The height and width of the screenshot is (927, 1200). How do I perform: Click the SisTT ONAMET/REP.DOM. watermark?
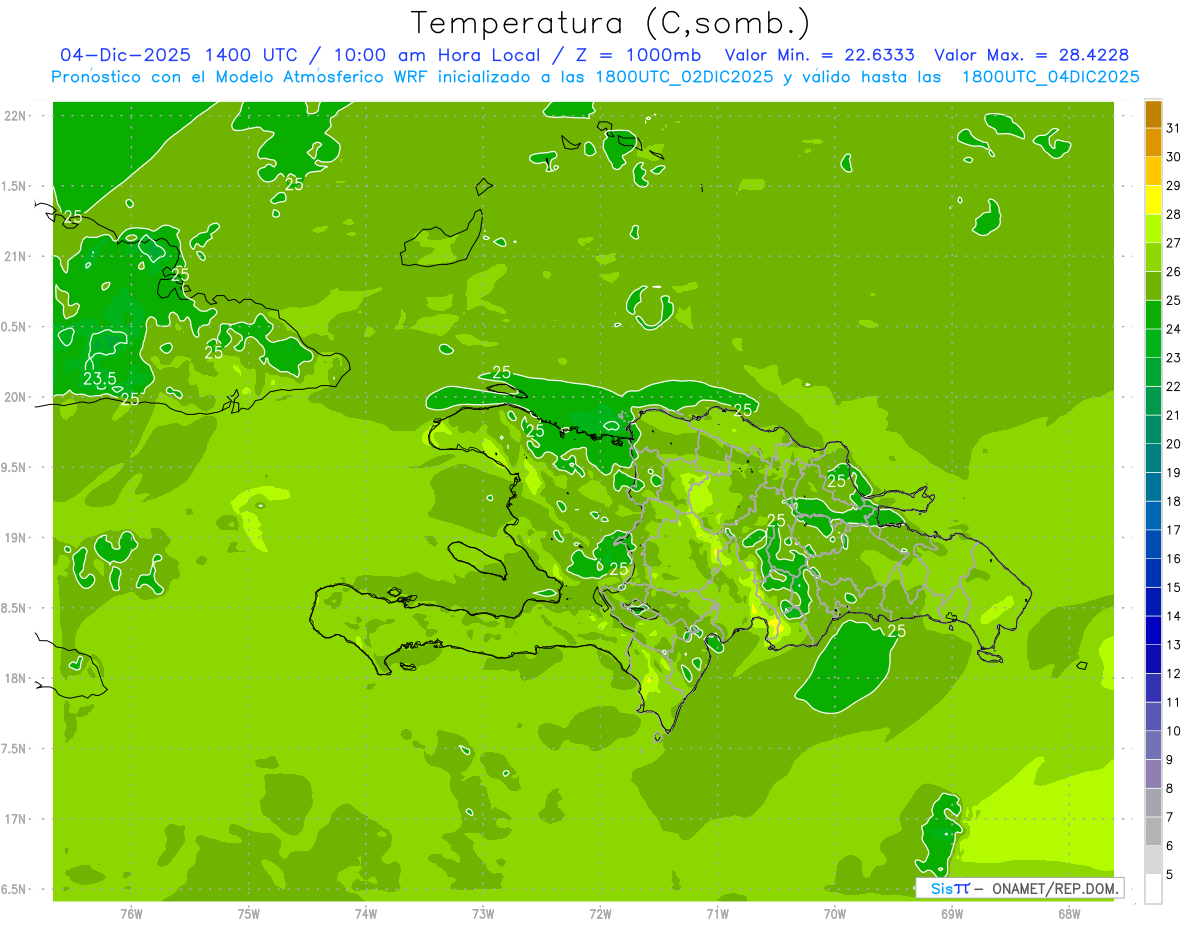point(1019,888)
